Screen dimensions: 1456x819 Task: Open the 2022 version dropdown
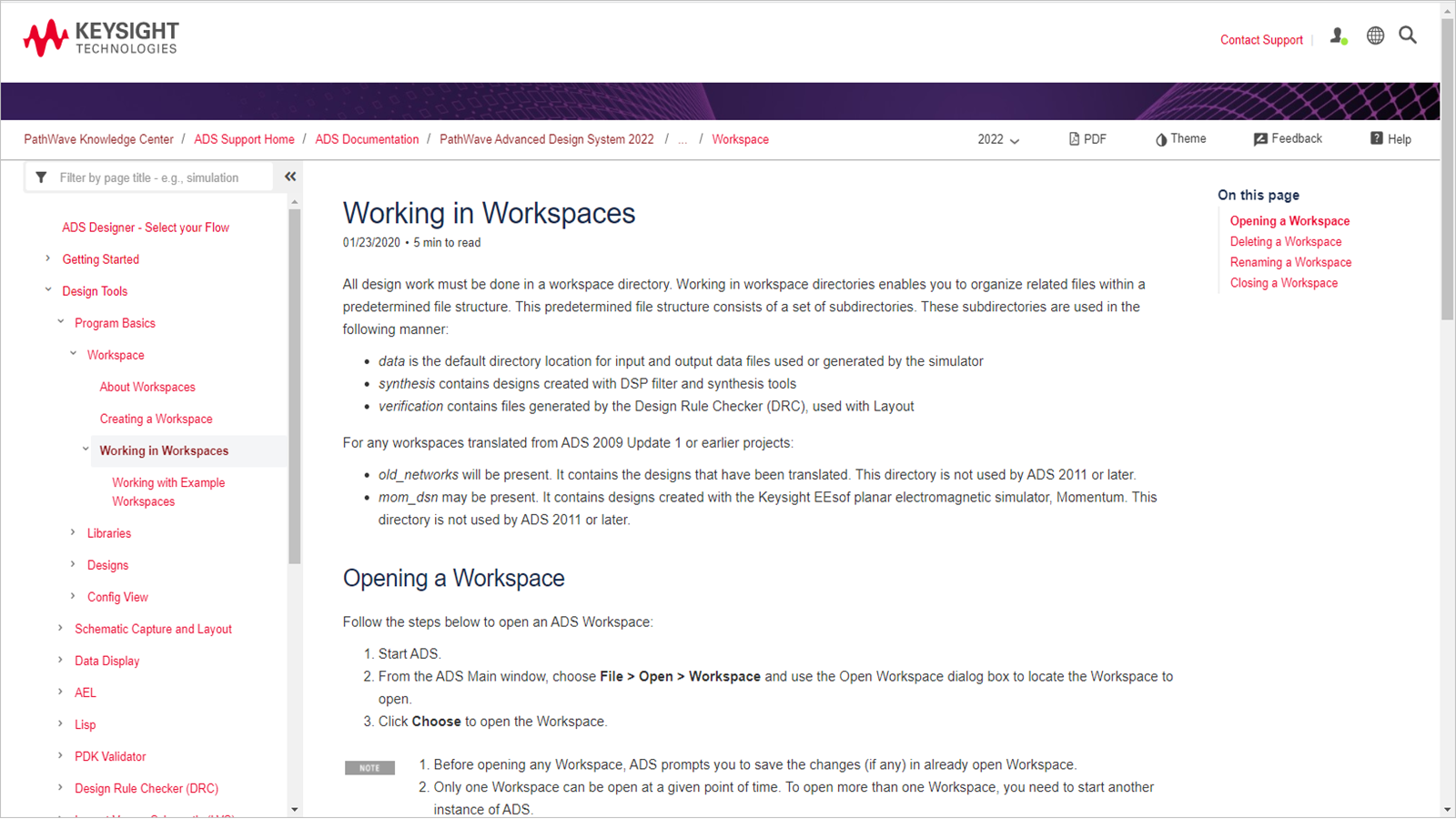(998, 139)
